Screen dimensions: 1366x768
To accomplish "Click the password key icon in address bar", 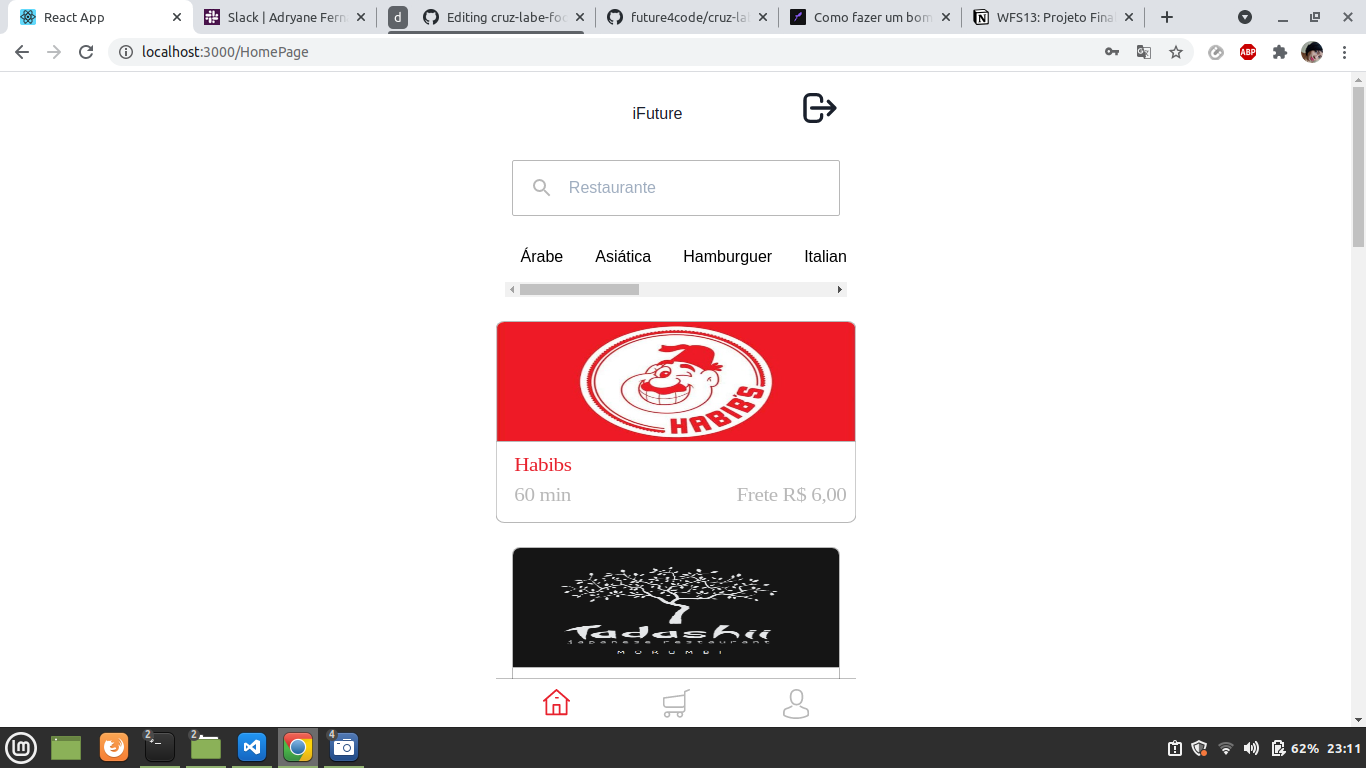I will (1112, 51).
